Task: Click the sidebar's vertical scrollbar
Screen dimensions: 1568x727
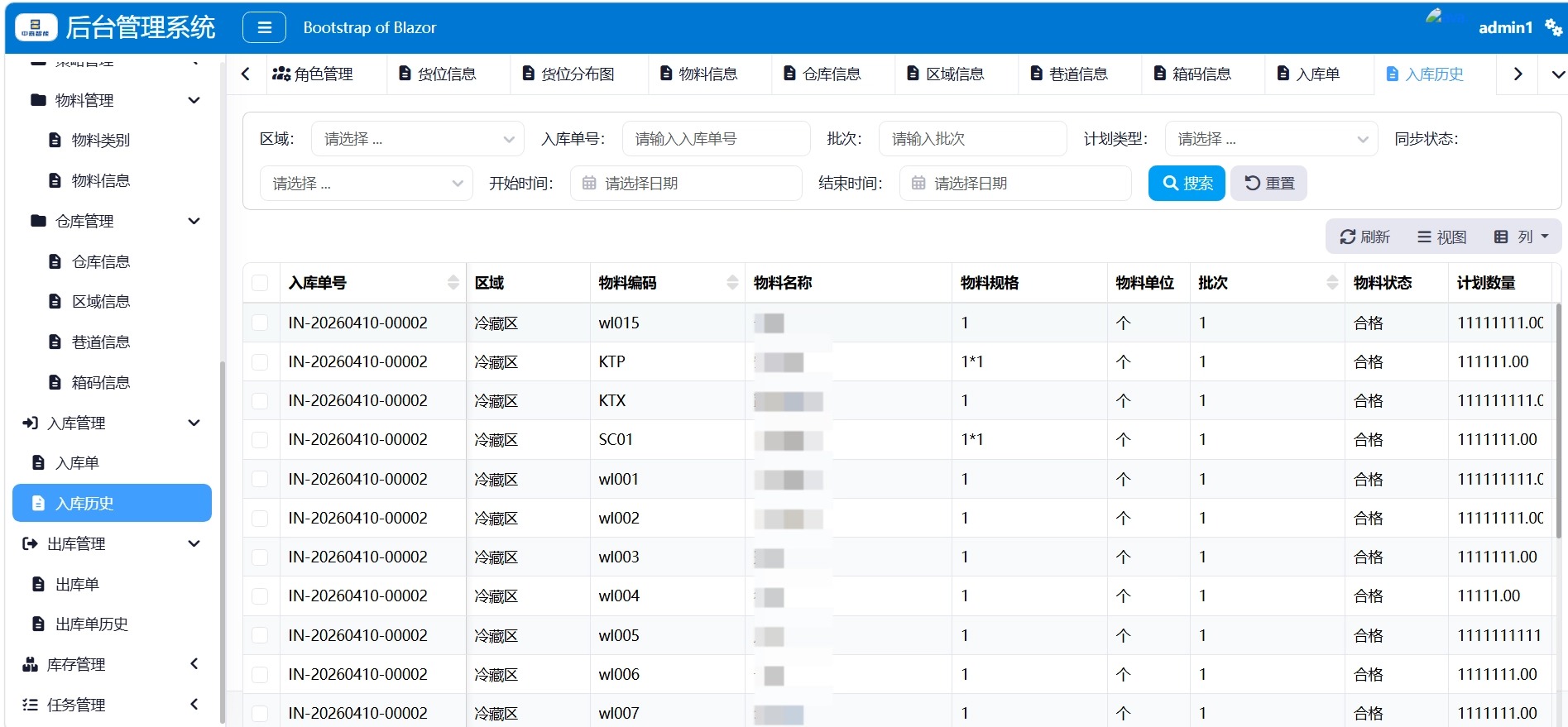Action: click(x=222, y=542)
